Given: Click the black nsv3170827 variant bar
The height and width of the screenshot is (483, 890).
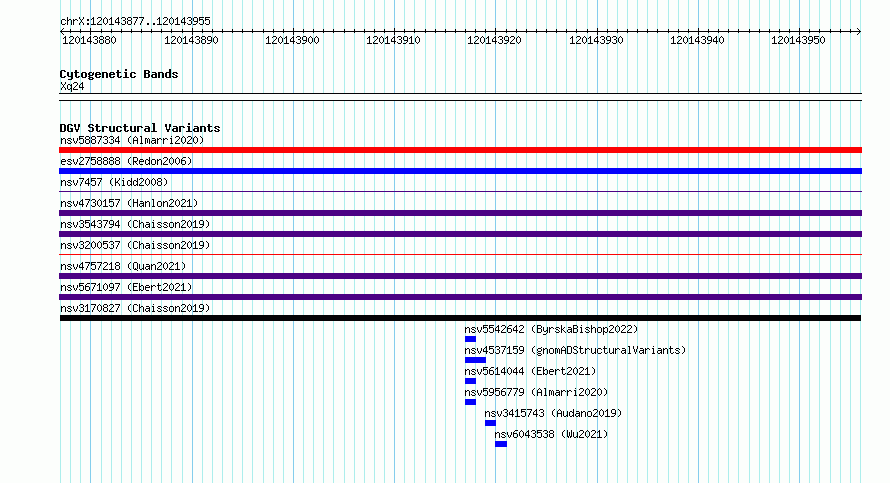Looking at the screenshot, I should [460, 318].
